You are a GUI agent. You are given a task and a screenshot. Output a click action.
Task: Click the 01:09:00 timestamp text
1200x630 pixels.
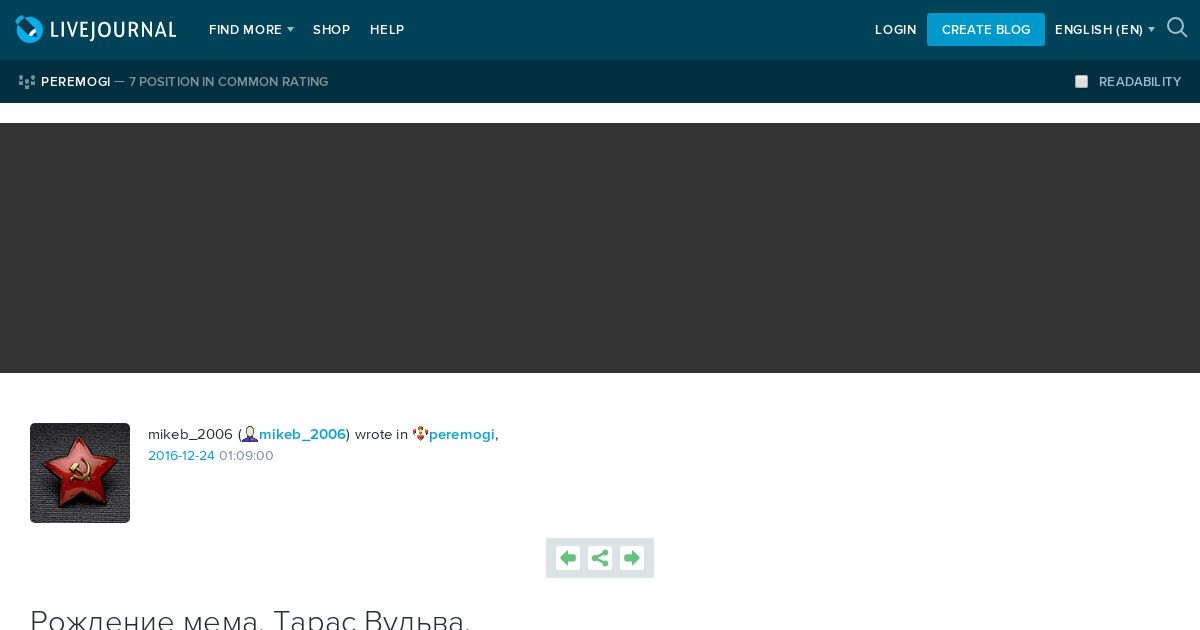246,456
